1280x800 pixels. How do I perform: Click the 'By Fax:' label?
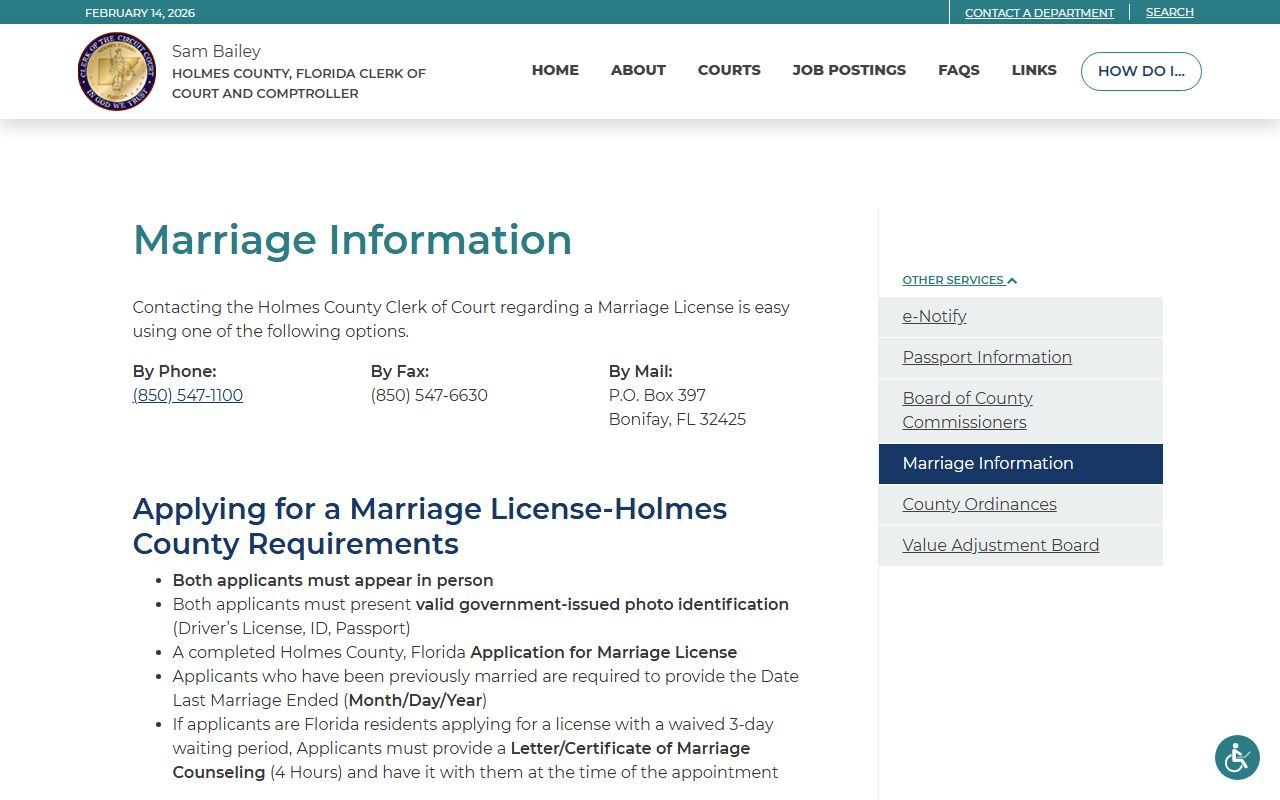pyautogui.click(x=400, y=371)
